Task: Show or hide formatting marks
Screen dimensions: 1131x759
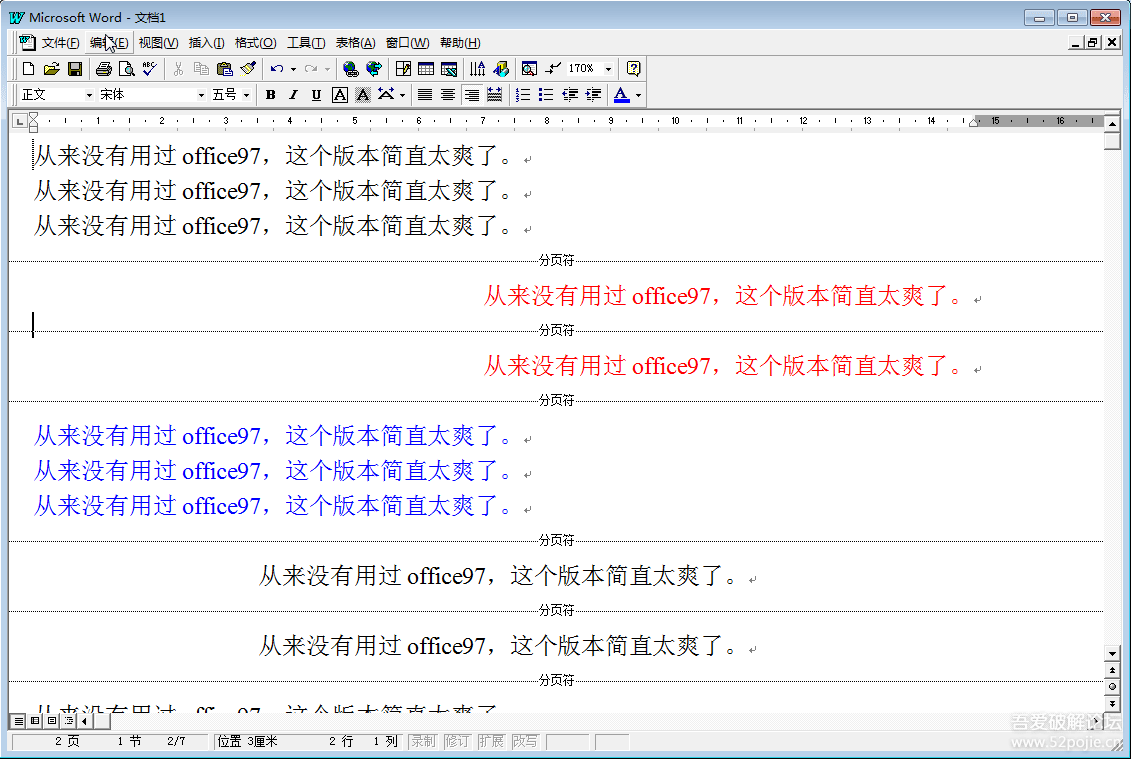Action: (553, 69)
